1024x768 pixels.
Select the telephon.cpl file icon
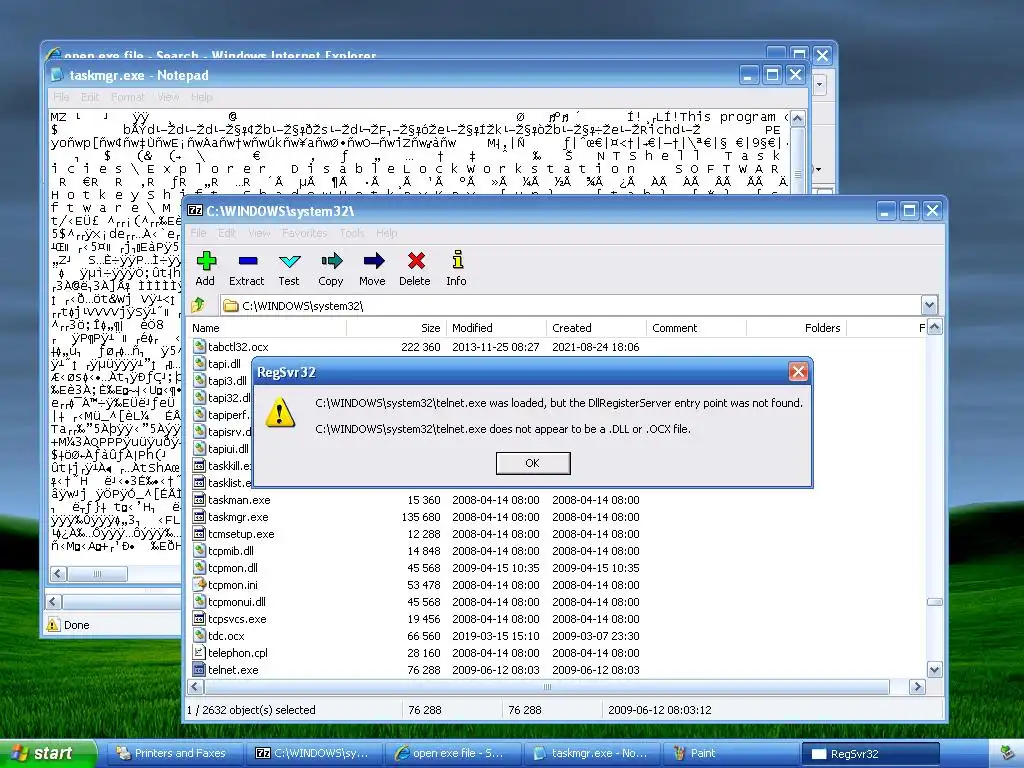(x=199, y=652)
